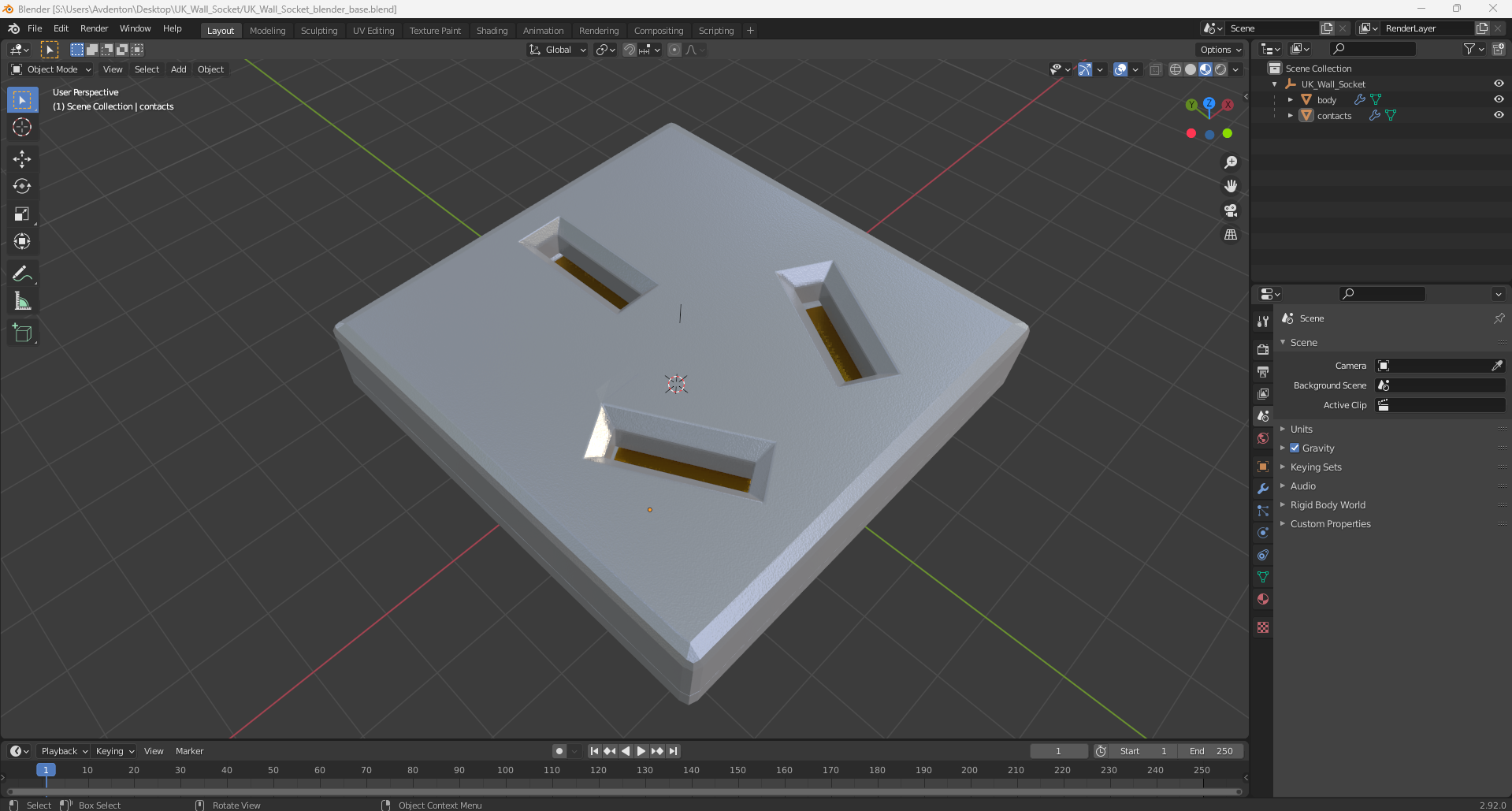Image resolution: width=1512 pixels, height=811 pixels.
Task: Toggle visibility of contacts object
Action: 1499,115
